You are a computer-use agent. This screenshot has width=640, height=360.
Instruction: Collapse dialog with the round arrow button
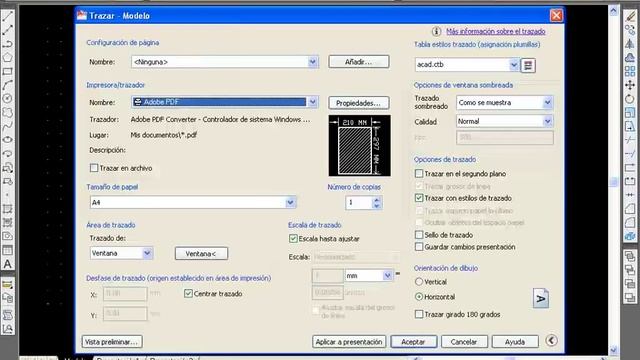coord(551,341)
